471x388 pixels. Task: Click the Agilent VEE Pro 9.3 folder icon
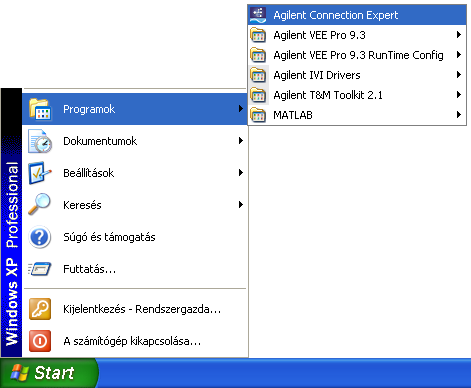coord(258,35)
